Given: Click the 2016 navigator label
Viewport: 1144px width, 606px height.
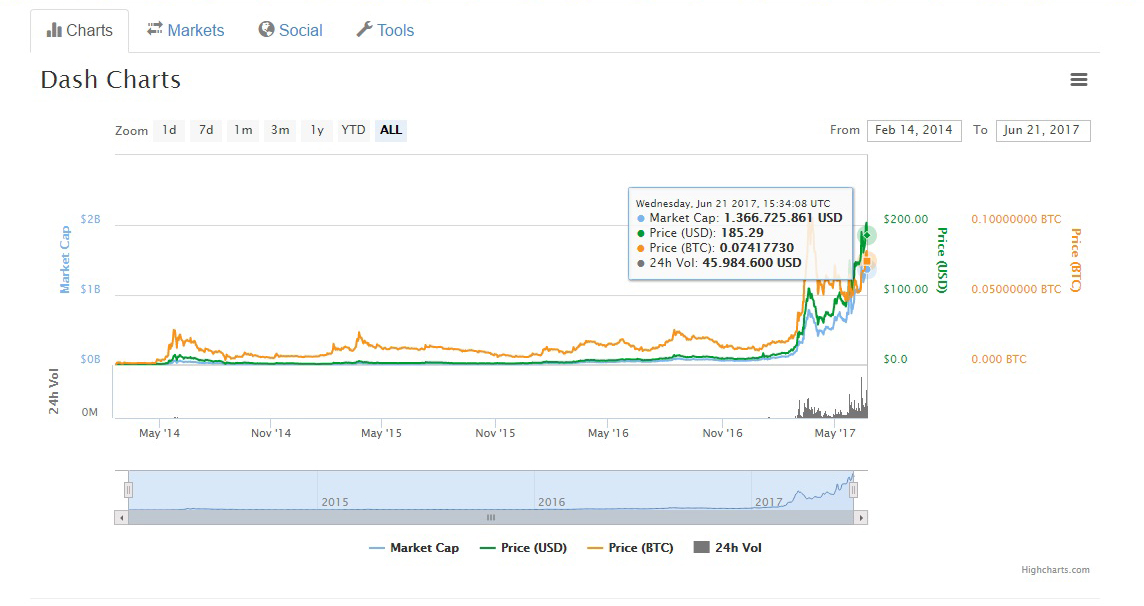Looking at the screenshot, I should 552,502.
